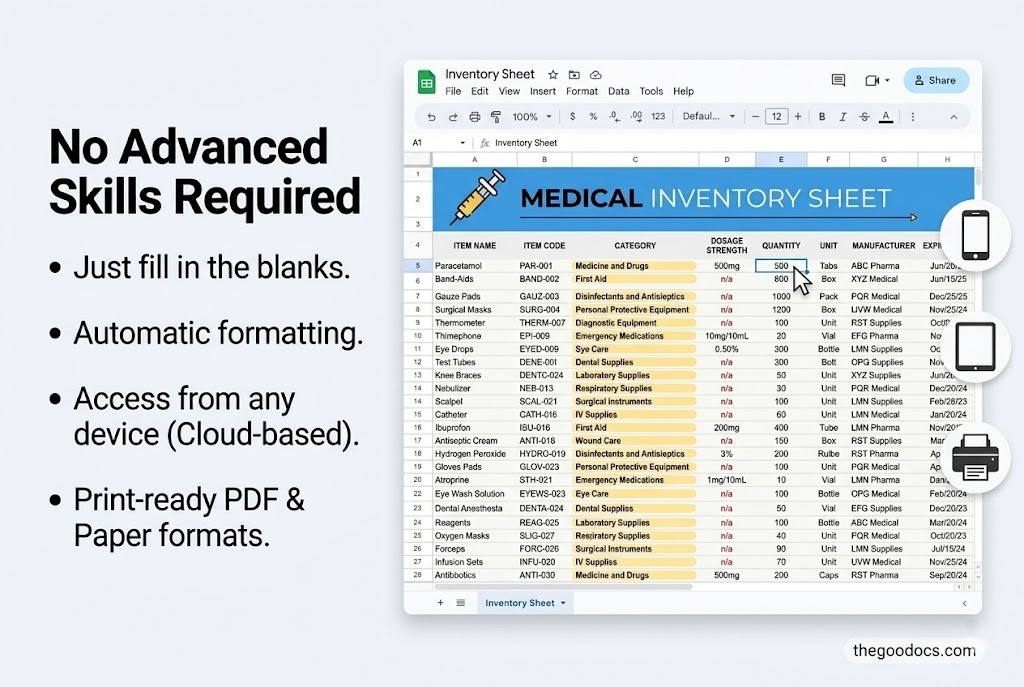
Task: Open the text color picker
Action: pyautogui.click(x=885, y=117)
